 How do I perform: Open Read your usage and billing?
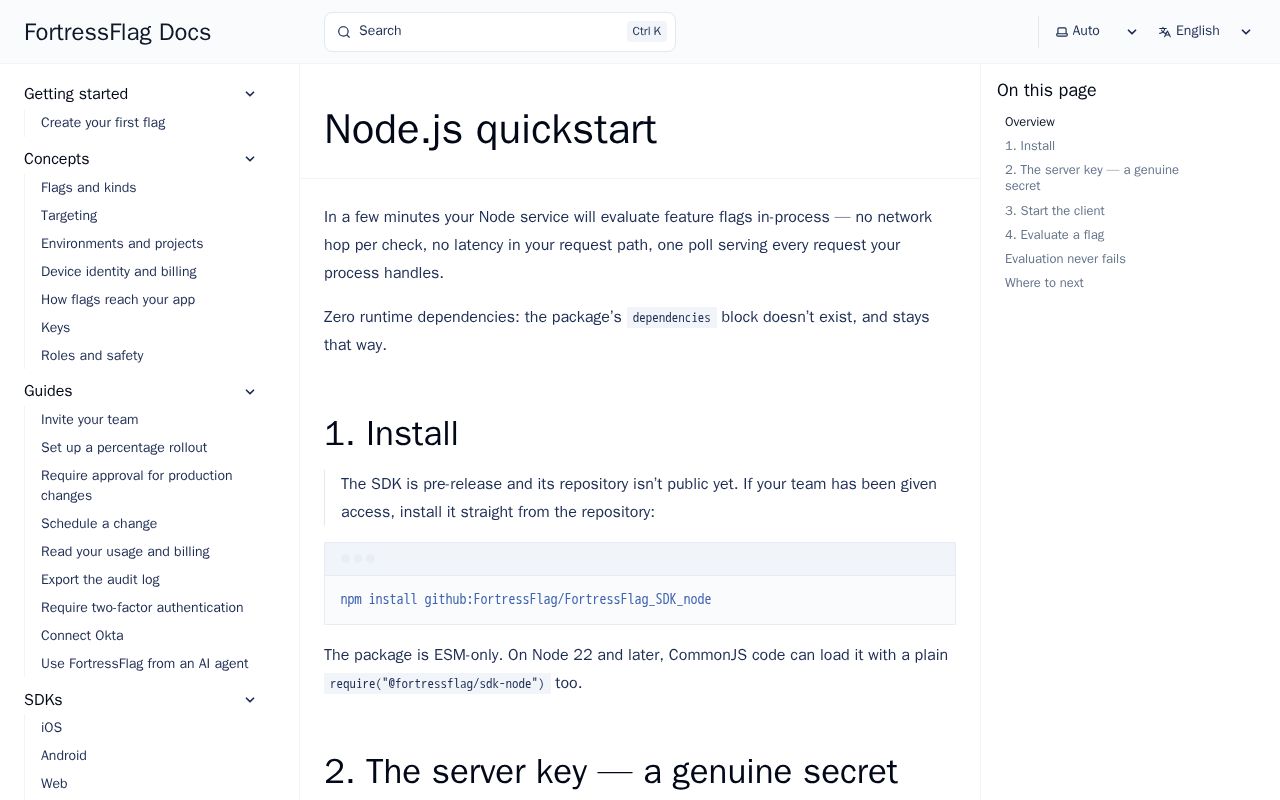point(125,552)
